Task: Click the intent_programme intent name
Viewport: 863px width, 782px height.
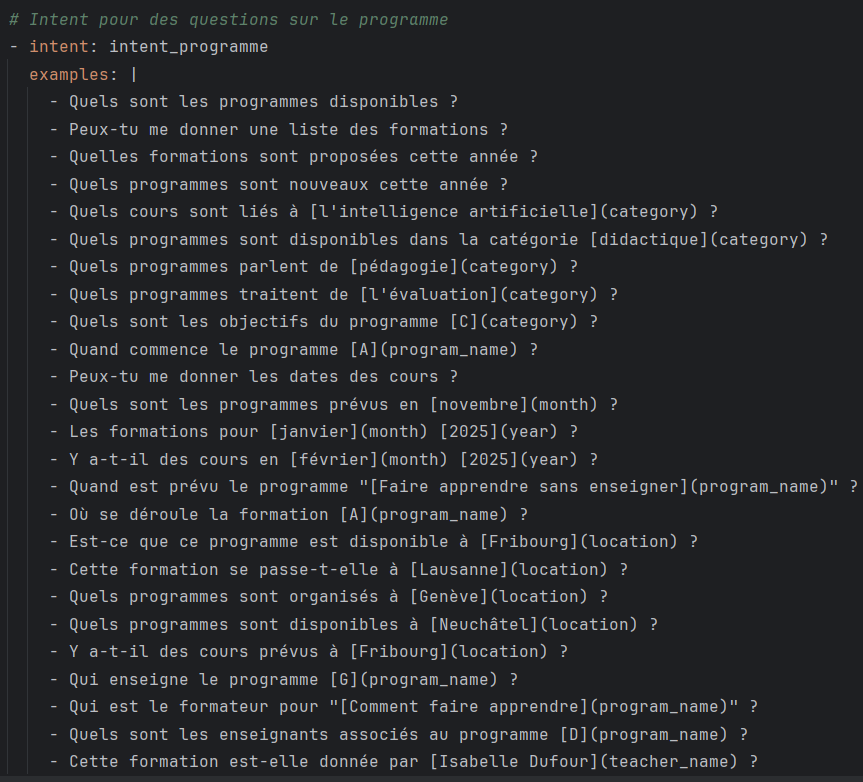Action: pyautogui.click(x=188, y=46)
